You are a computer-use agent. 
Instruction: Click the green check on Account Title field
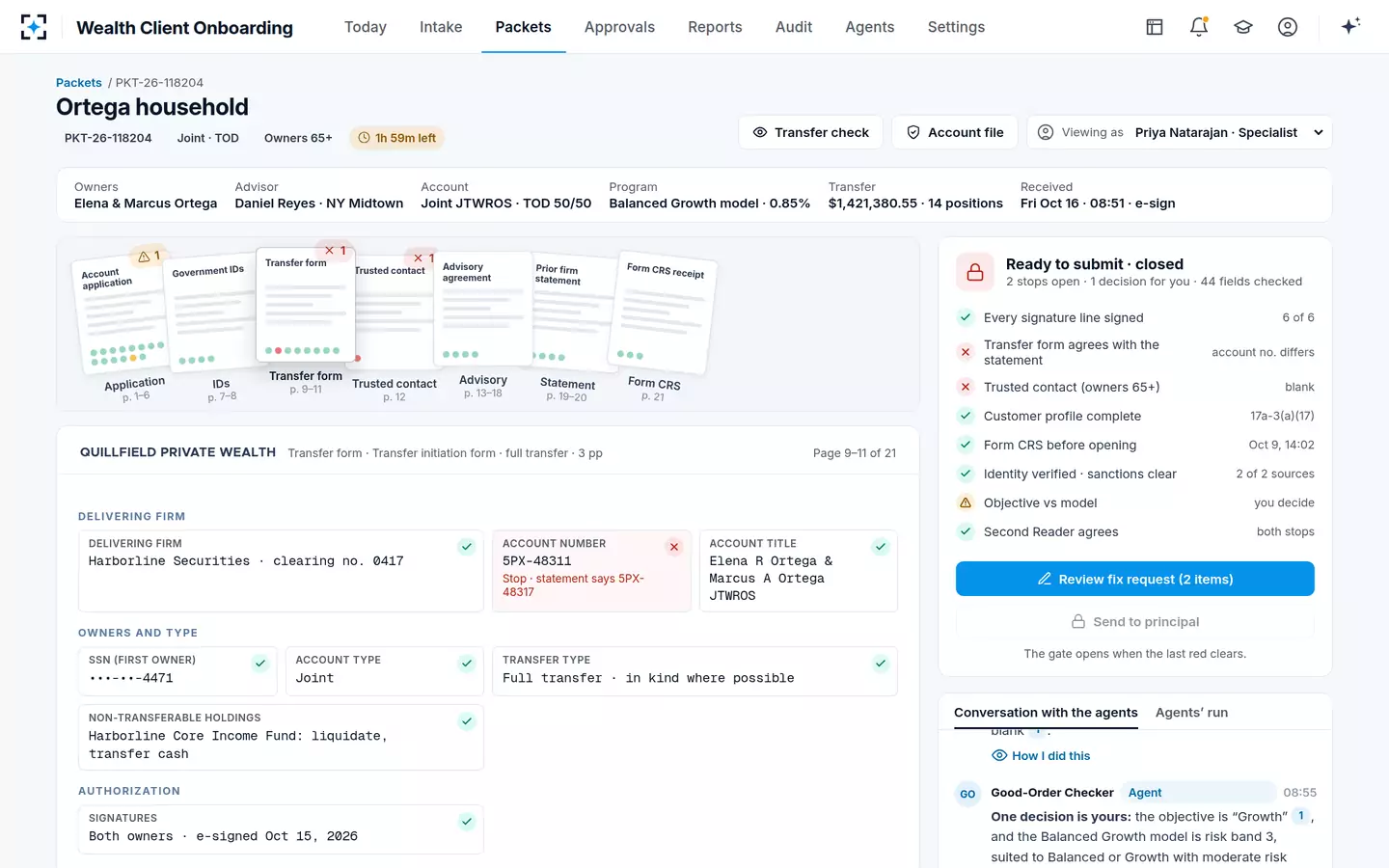pyautogui.click(x=881, y=547)
